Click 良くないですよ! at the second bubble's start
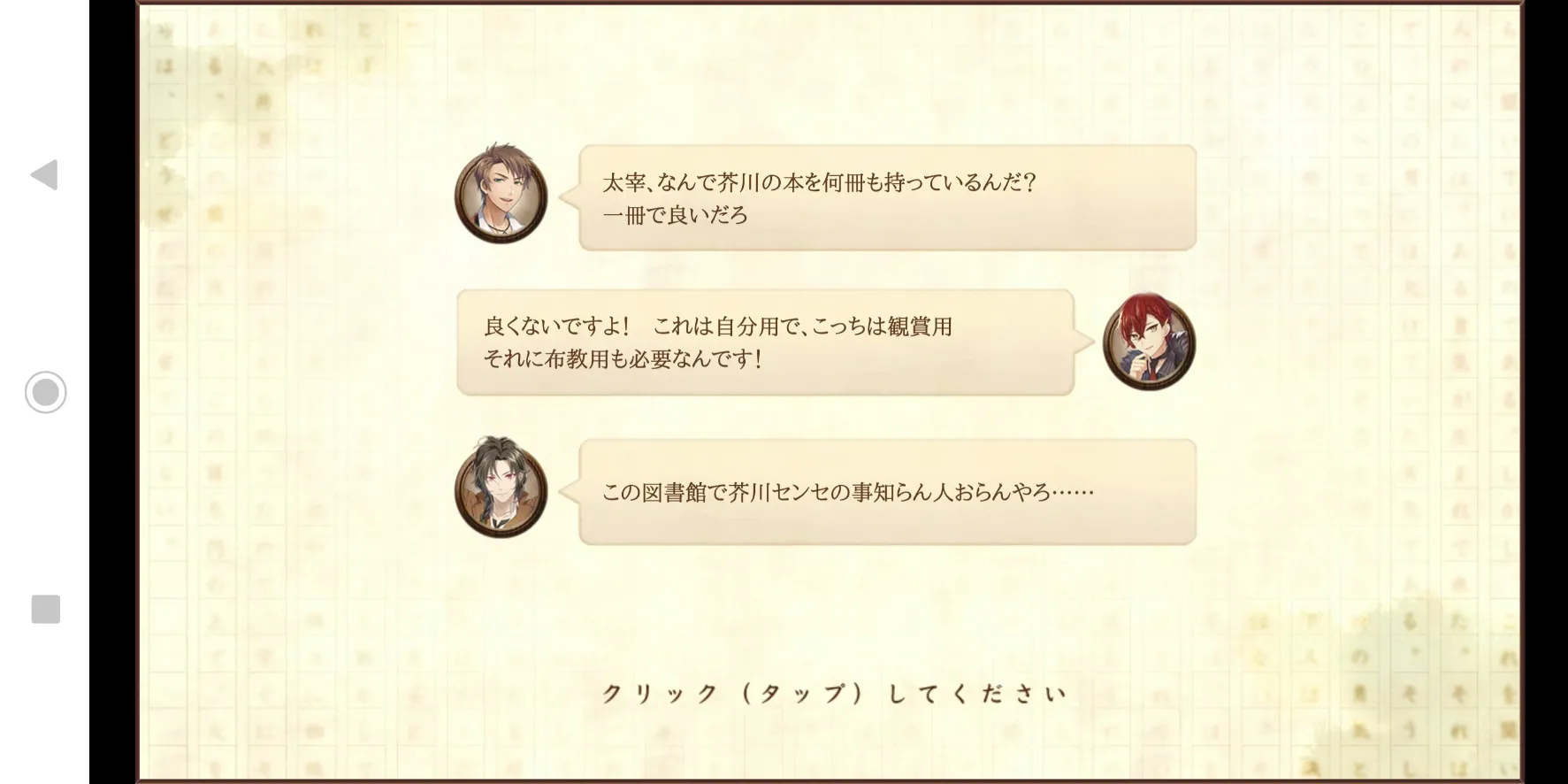 click(x=556, y=327)
